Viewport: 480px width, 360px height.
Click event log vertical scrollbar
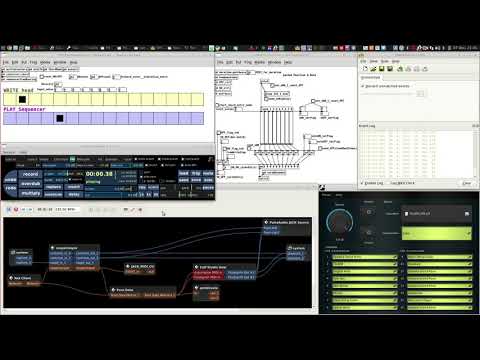click(475, 153)
